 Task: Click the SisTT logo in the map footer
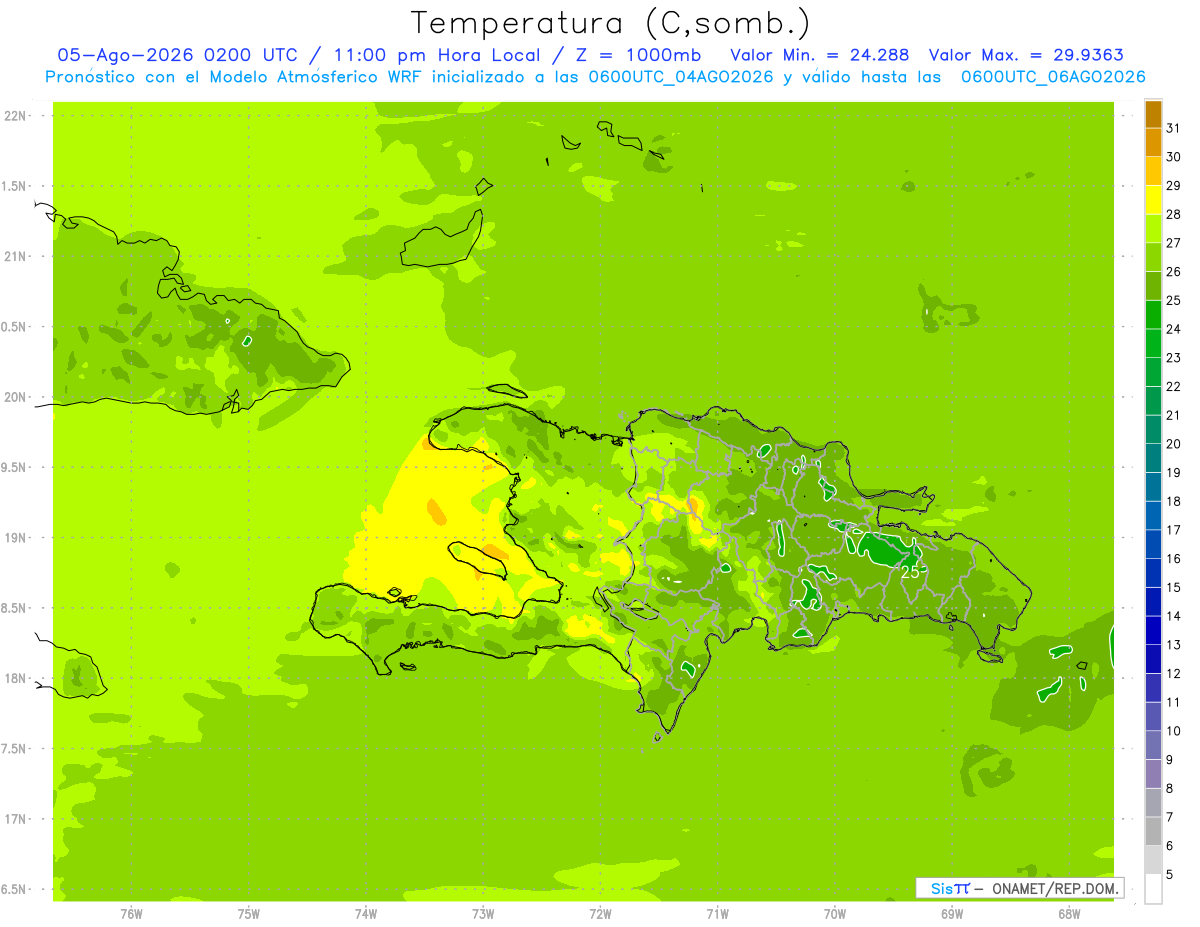click(x=950, y=888)
